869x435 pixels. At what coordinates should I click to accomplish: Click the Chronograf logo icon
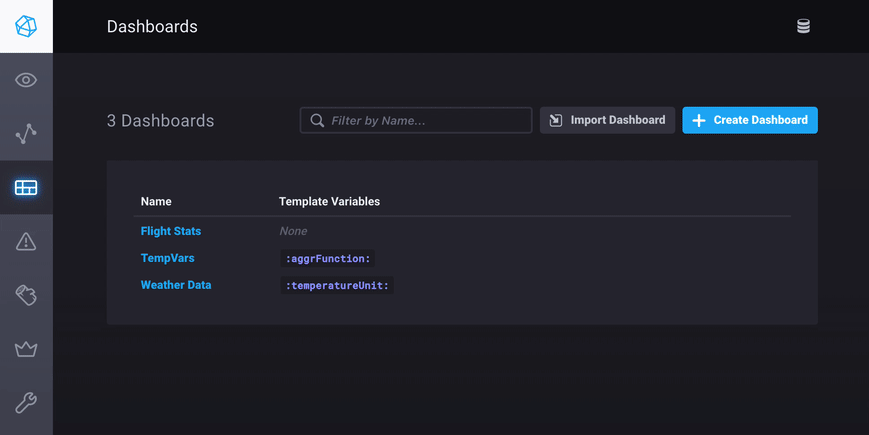pyautogui.click(x=26, y=26)
